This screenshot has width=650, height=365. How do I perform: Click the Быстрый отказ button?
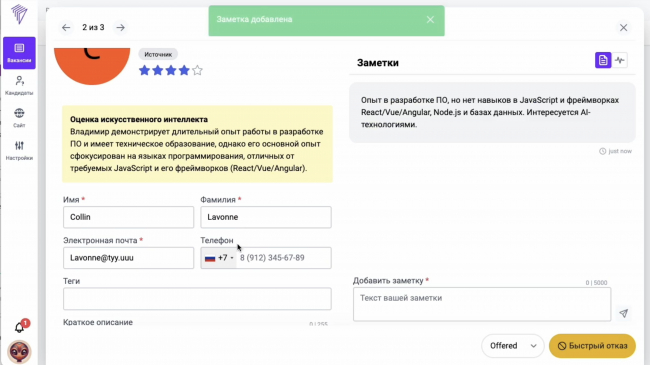pyautogui.click(x=592, y=346)
